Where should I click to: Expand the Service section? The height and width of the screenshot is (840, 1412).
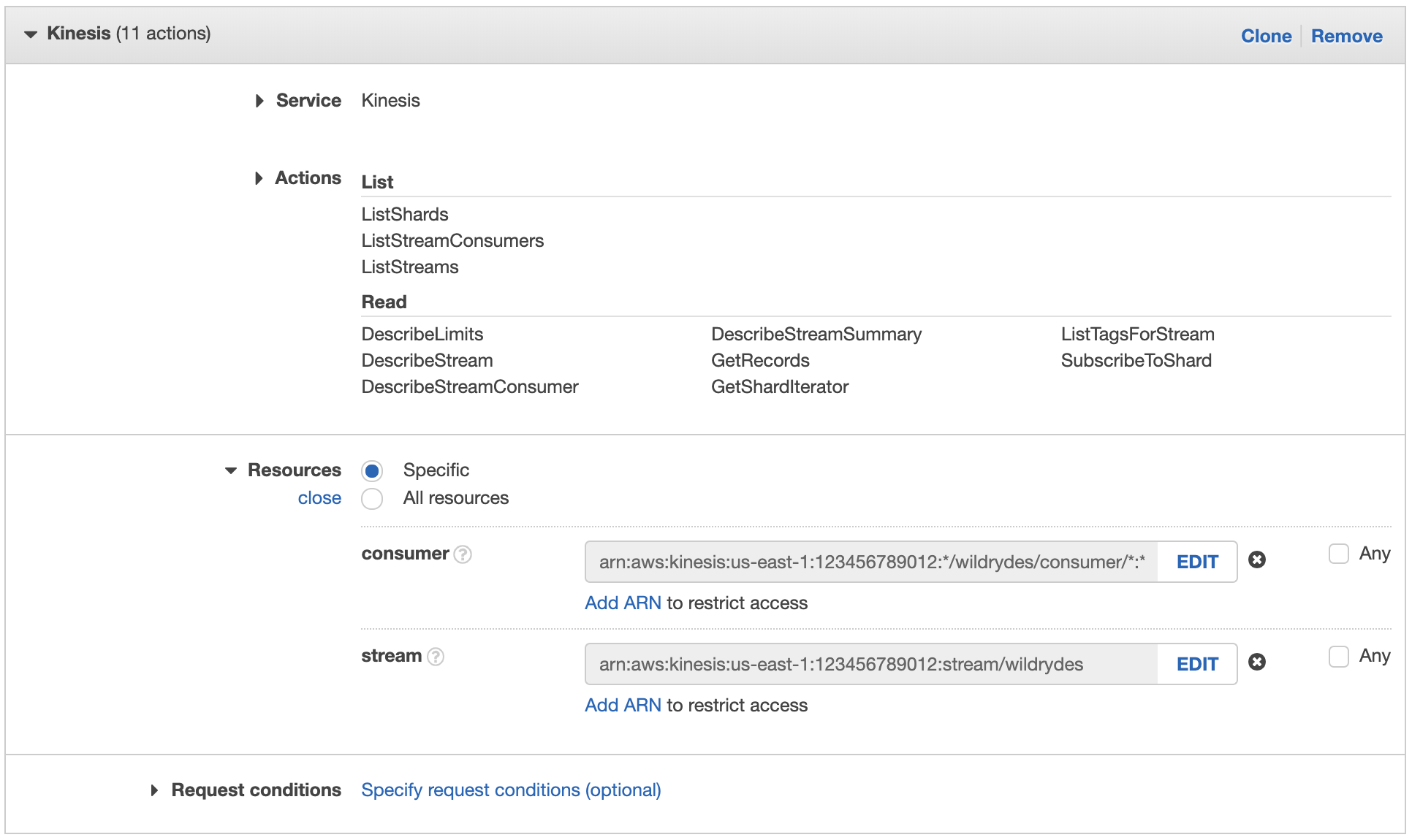pos(259,101)
